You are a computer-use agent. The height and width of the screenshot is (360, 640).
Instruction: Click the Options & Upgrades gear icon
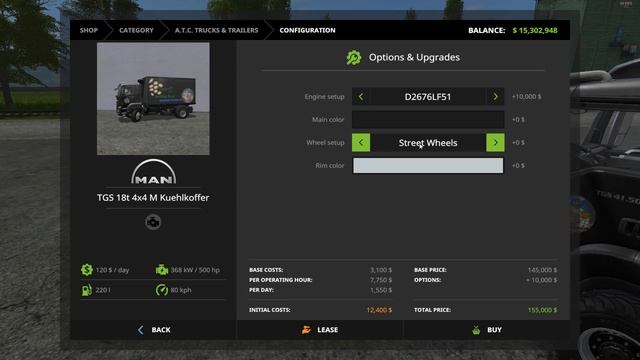click(x=353, y=58)
